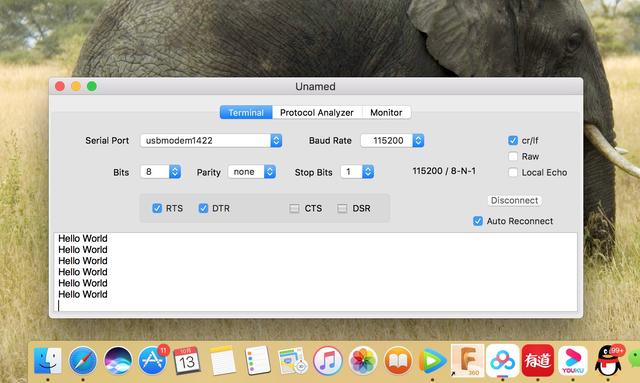Select the Terminal tab

pos(246,112)
